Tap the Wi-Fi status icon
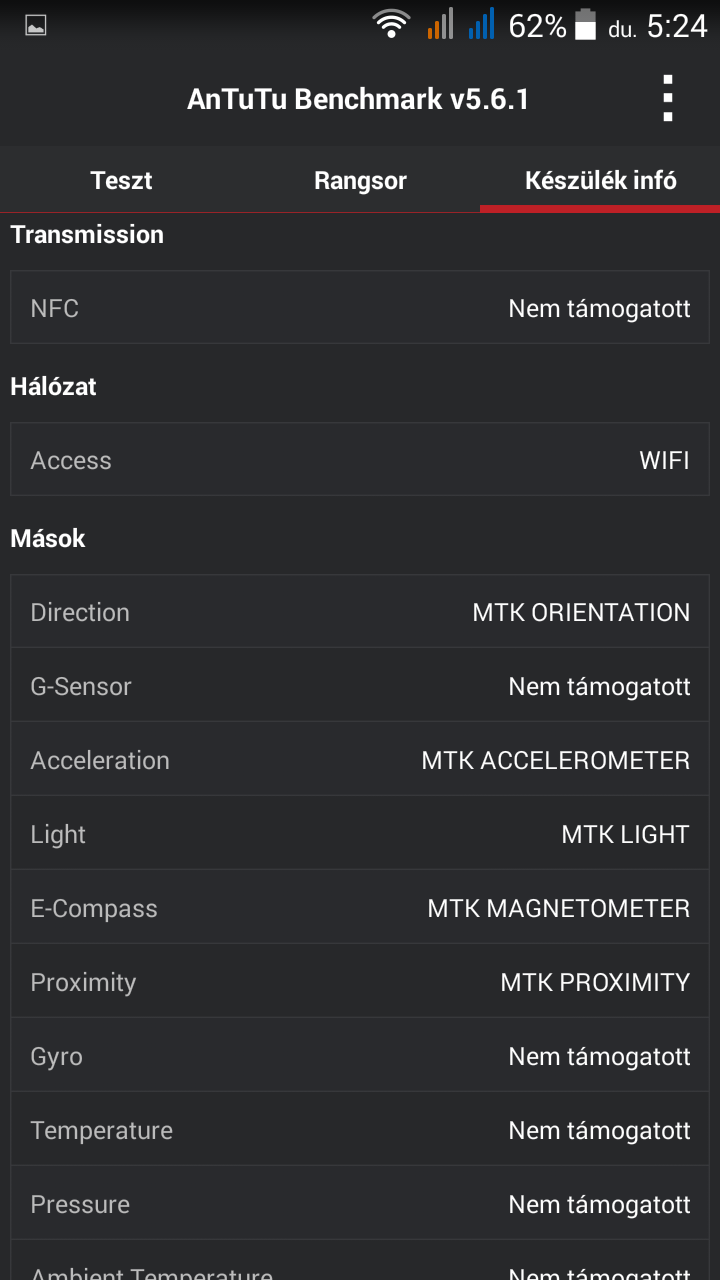The height and width of the screenshot is (1280, 720). (x=391, y=24)
